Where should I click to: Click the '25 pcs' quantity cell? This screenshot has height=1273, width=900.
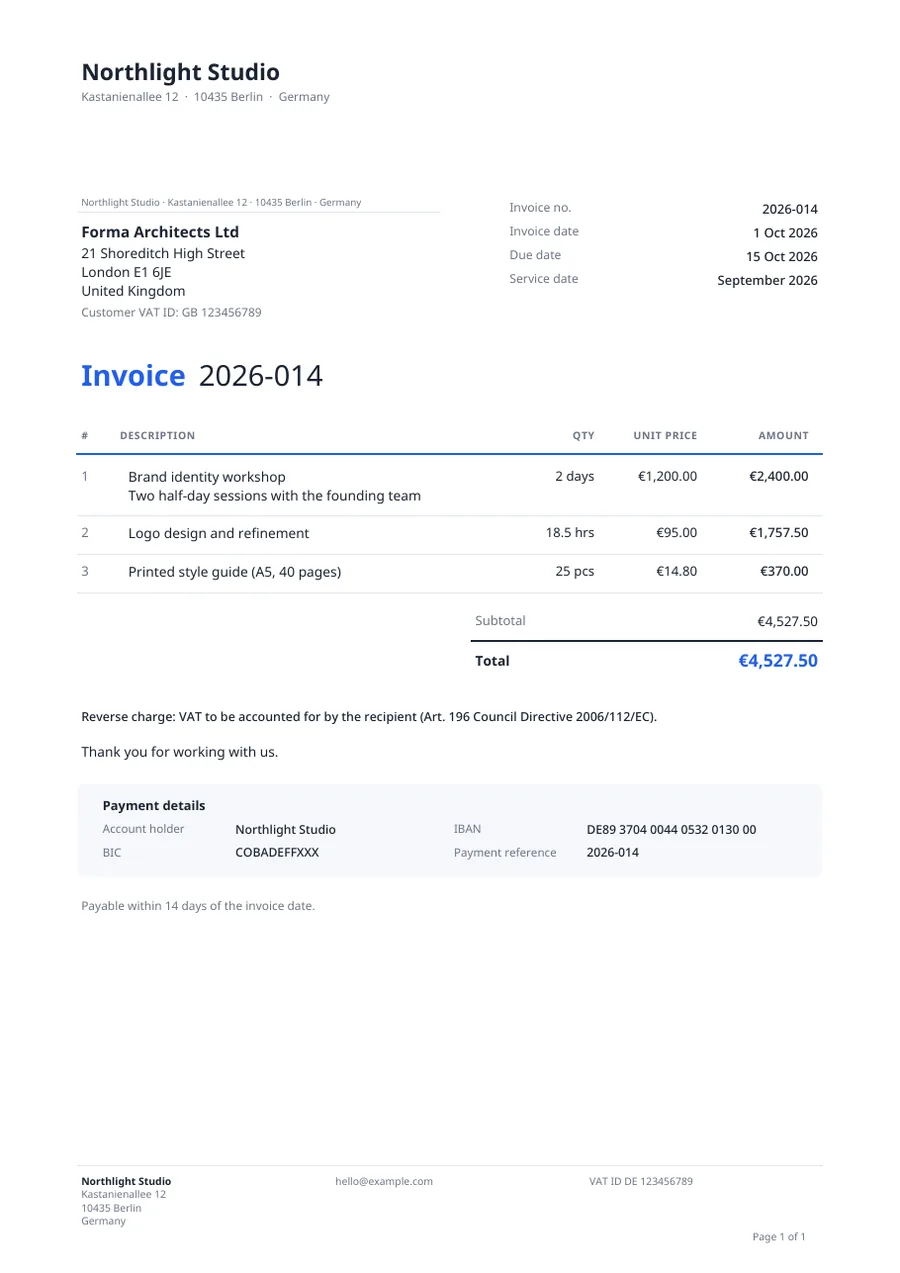pyautogui.click(x=575, y=572)
